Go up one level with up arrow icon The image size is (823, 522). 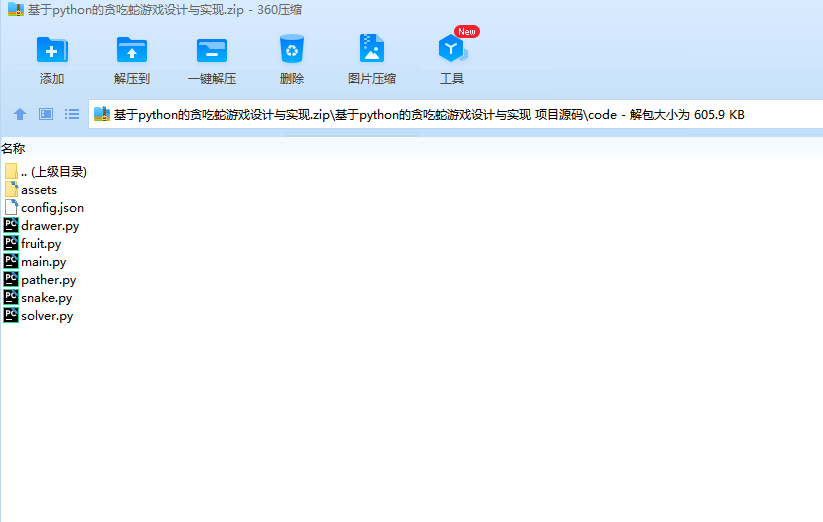click(x=20, y=114)
